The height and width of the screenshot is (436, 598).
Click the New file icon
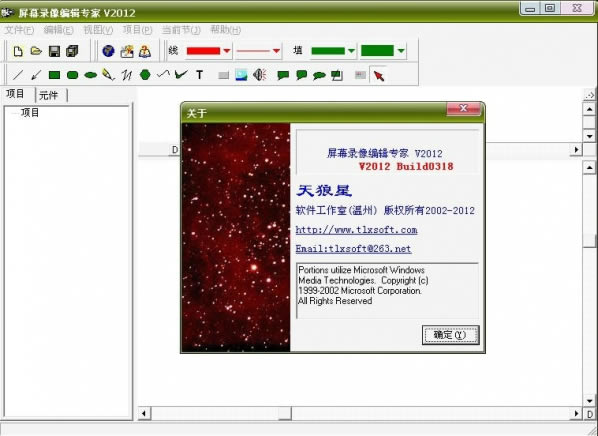tap(18, 51)
